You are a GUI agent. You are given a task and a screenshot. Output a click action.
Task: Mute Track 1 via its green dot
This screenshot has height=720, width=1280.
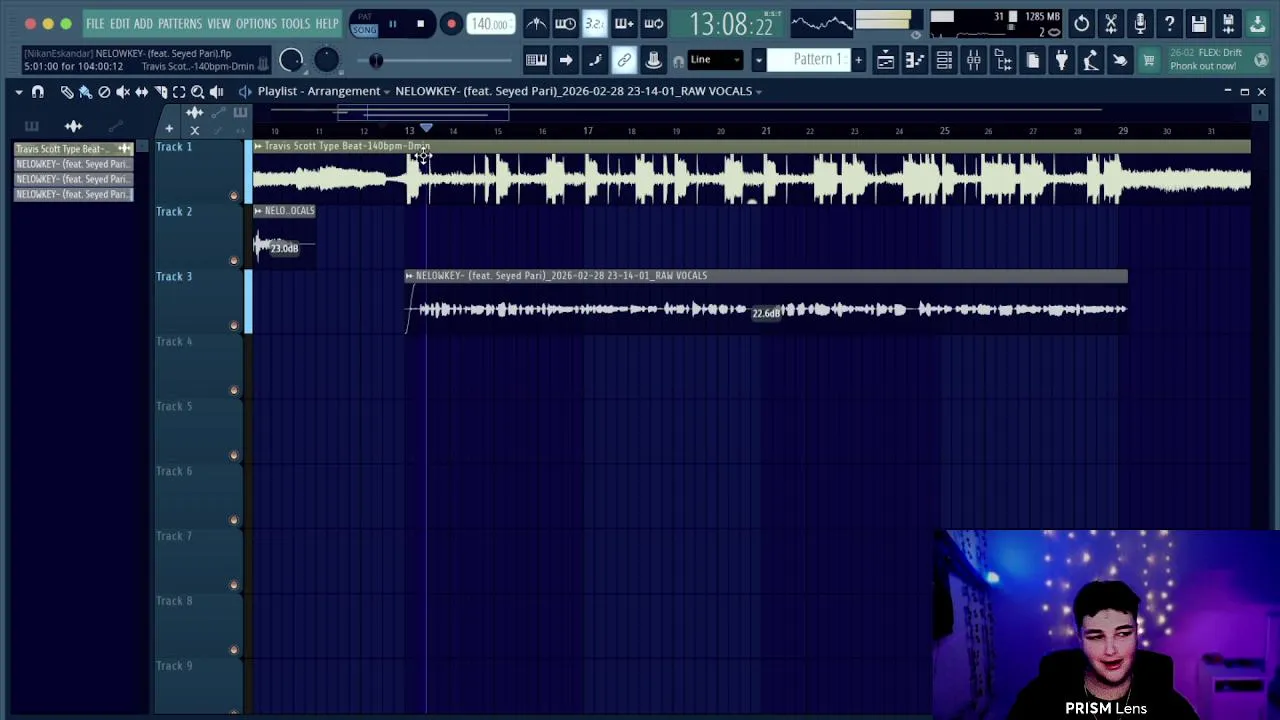click(x=234, y=196)
